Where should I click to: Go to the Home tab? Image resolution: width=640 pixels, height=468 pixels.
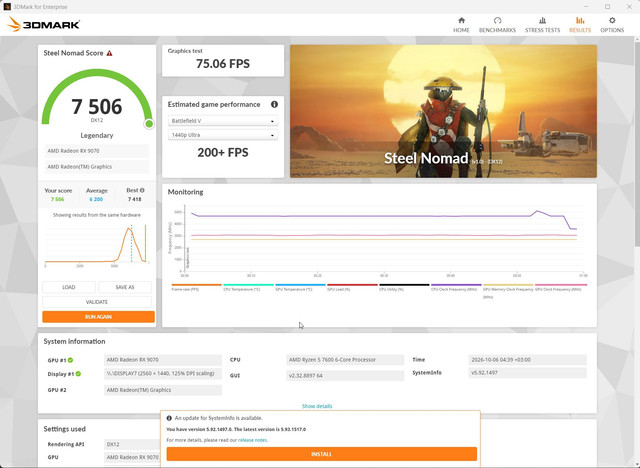point(461,24)
